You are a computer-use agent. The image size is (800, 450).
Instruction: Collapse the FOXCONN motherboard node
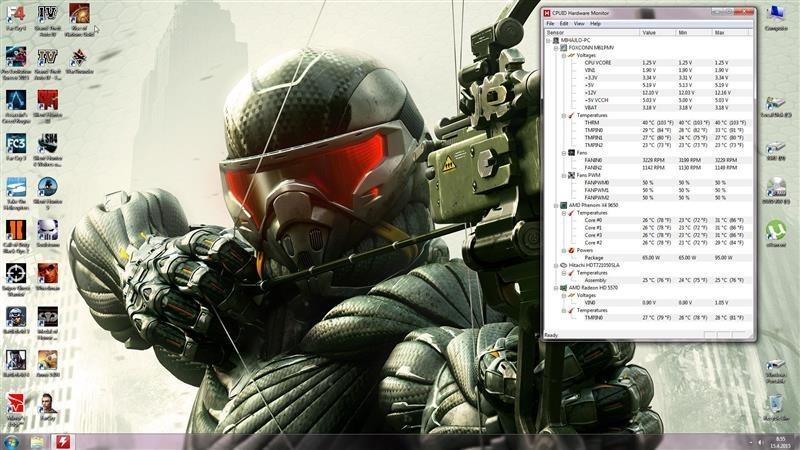556,47
